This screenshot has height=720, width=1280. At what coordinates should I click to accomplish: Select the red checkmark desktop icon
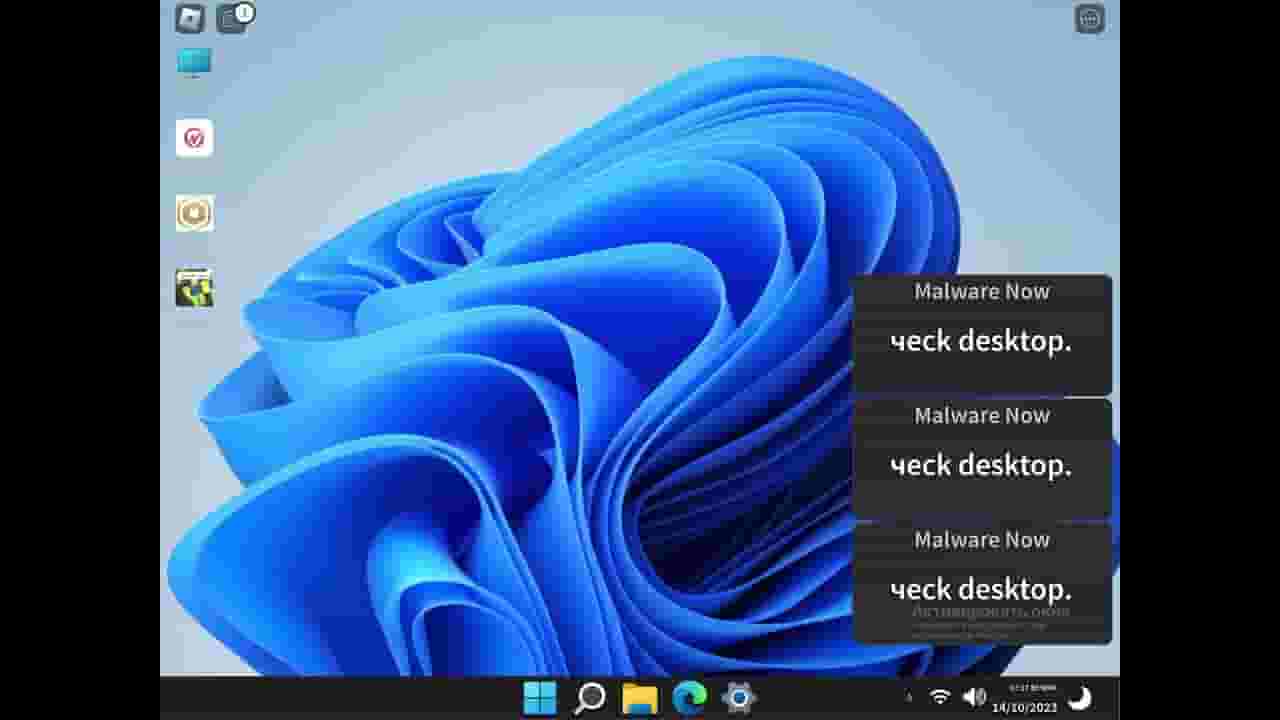[x=195, y=138]
